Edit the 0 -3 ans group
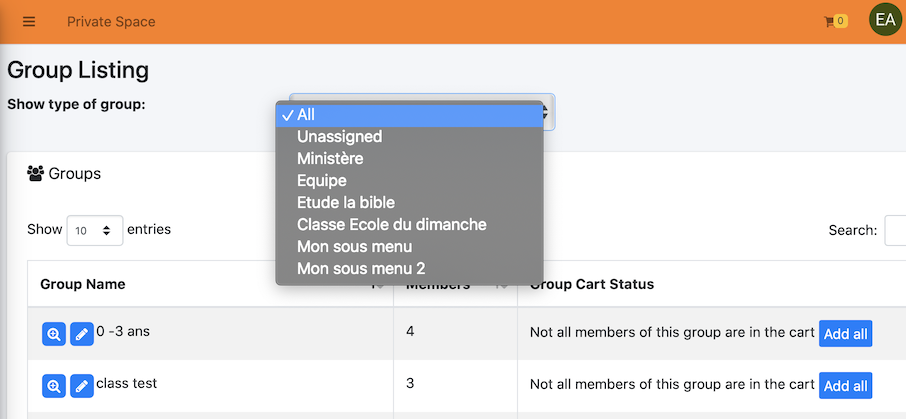Viewport: 906px width, 419px height. (82, 334)
